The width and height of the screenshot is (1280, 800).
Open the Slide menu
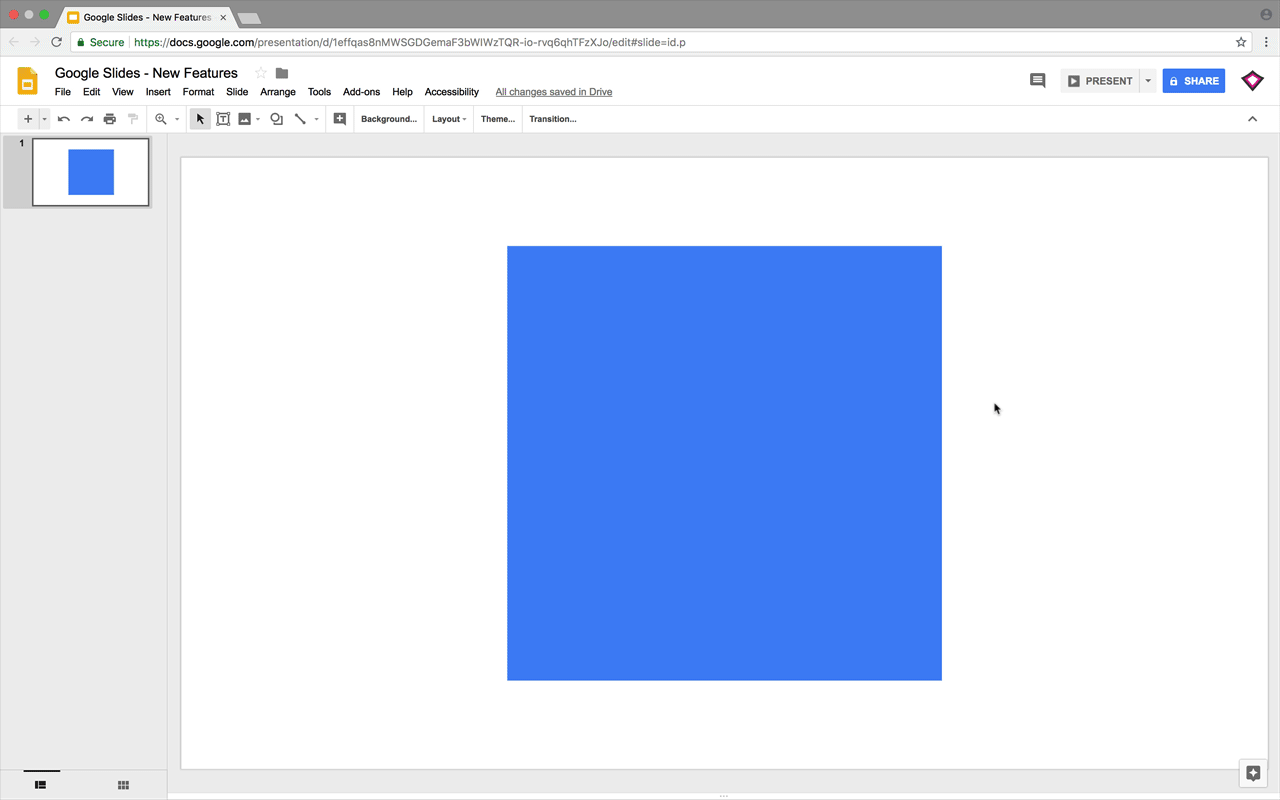(237, 92)
